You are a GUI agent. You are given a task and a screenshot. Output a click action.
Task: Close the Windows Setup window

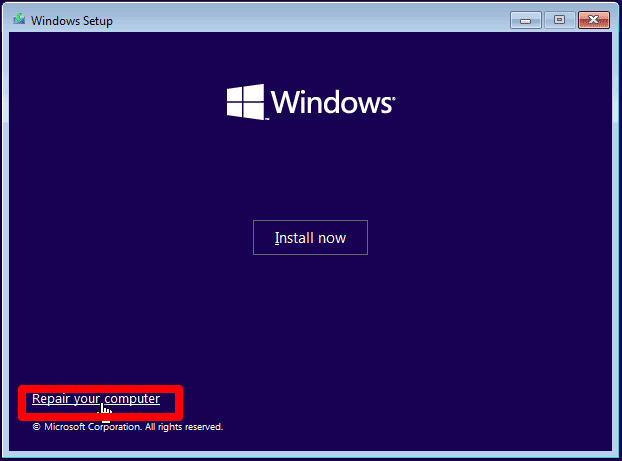pos(593,19)
